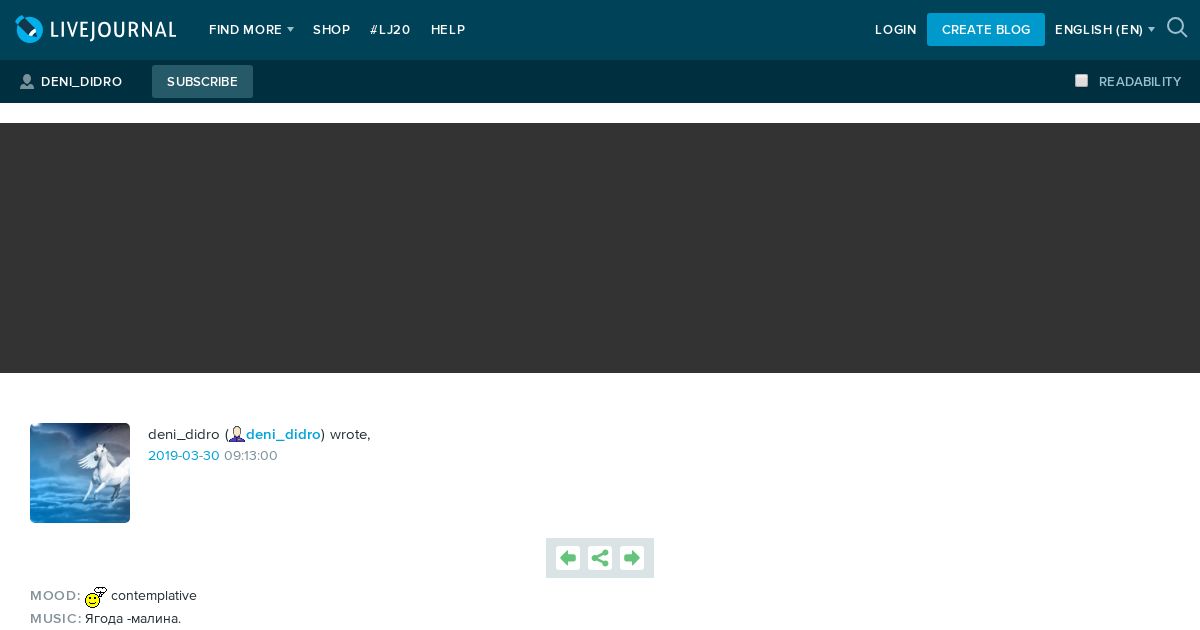Go to previous entry with left arrow
1200x630 pixels.
click(x=568, y=558)
